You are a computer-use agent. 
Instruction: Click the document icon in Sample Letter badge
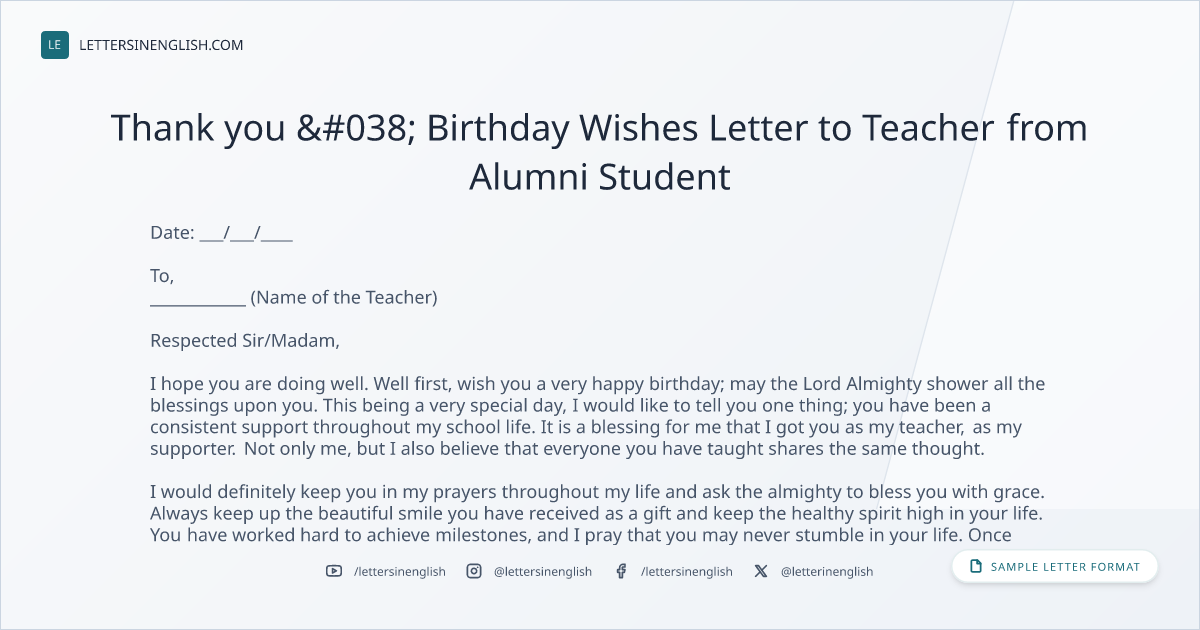976,567
